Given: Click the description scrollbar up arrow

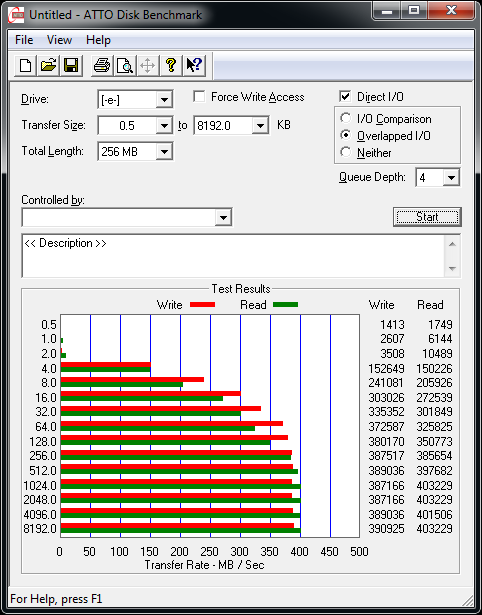Looking at the screenshot, I should point(452,244).
